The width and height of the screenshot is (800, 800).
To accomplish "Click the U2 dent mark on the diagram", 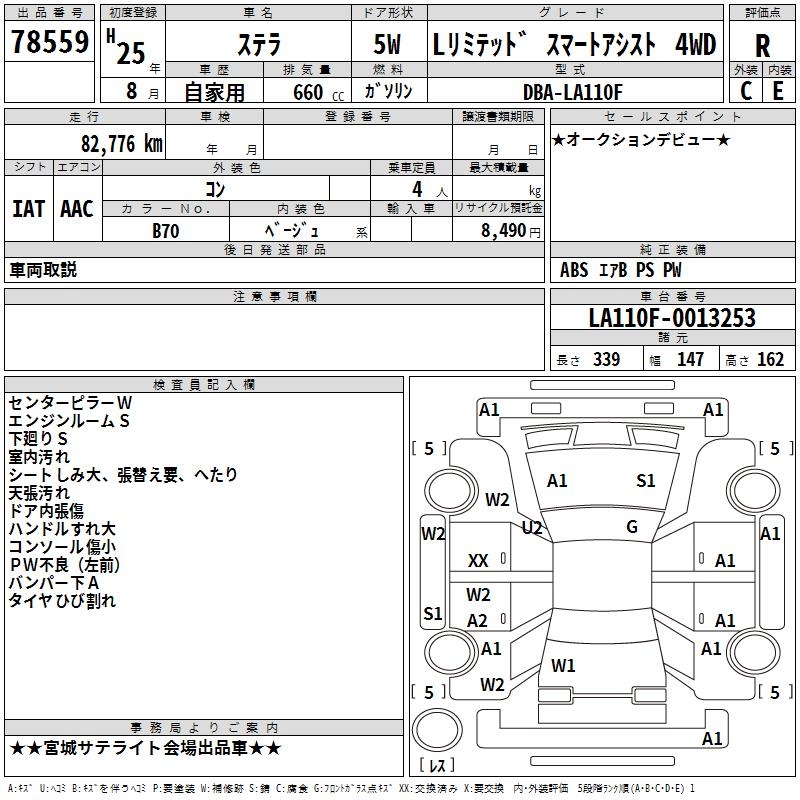I will pyautogui.click(x=532, y=528).
